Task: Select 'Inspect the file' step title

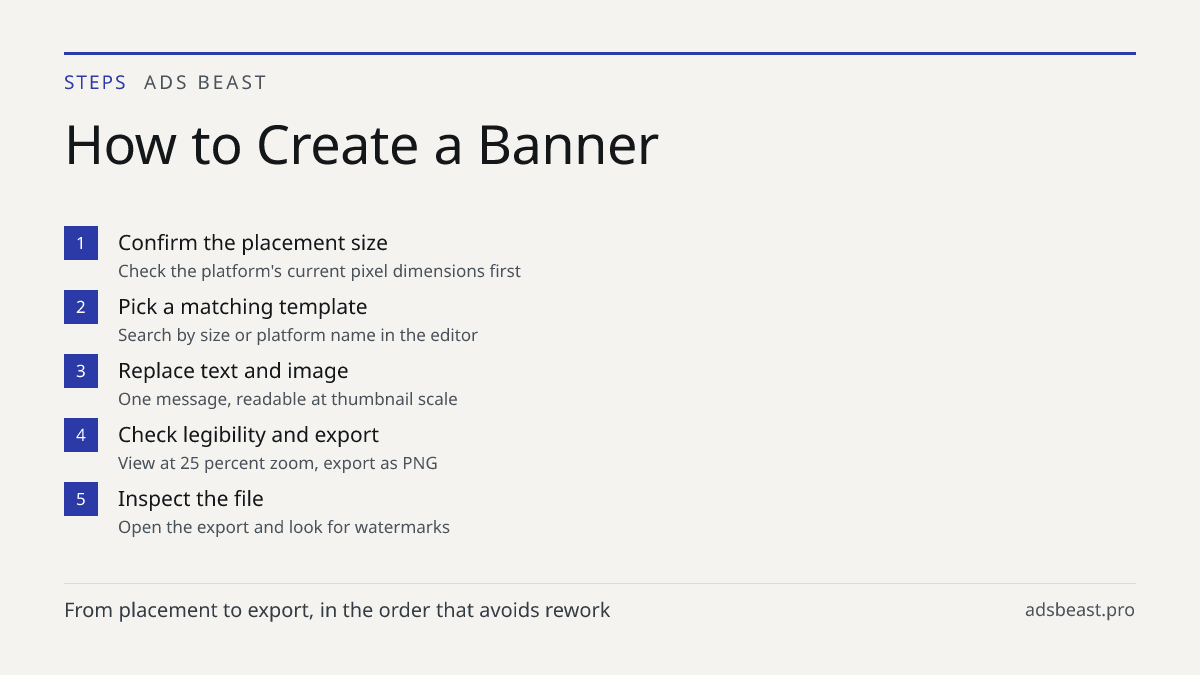Action: click(x=191, y=499)
